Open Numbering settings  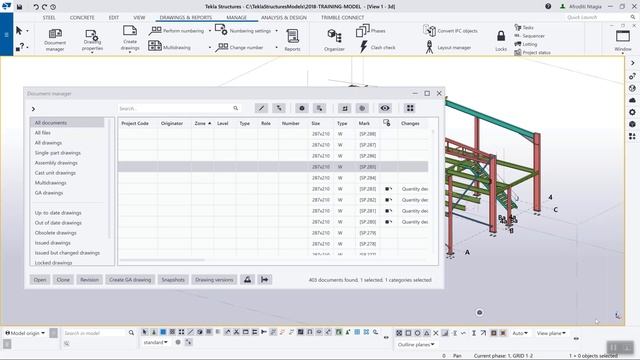pos(243,30)
